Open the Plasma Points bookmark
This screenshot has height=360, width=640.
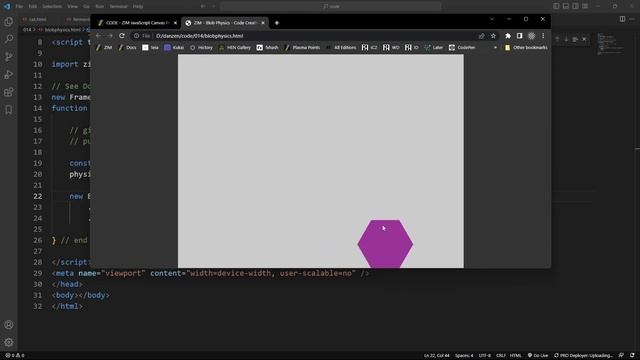point(302,48)
